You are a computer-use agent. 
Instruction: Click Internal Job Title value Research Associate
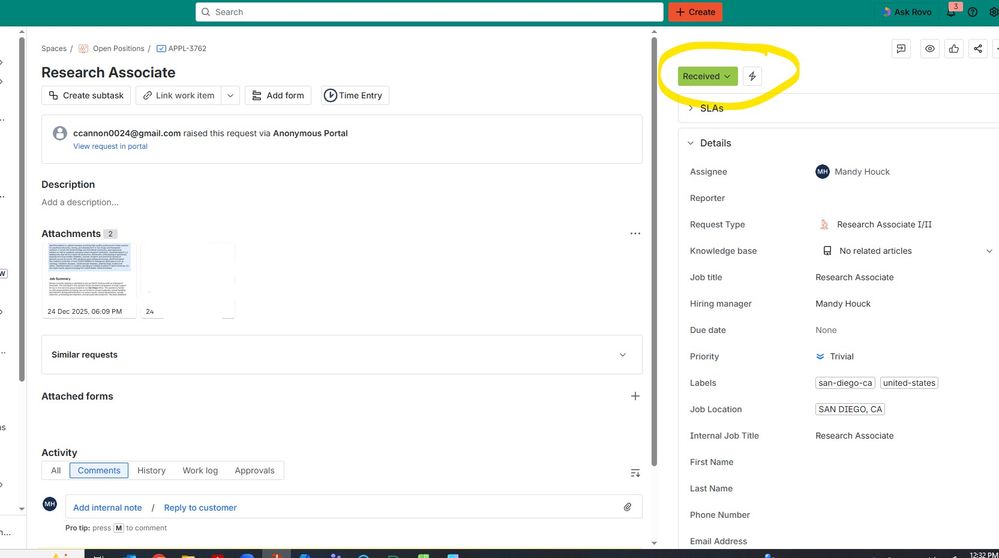(x=854, y=436)
